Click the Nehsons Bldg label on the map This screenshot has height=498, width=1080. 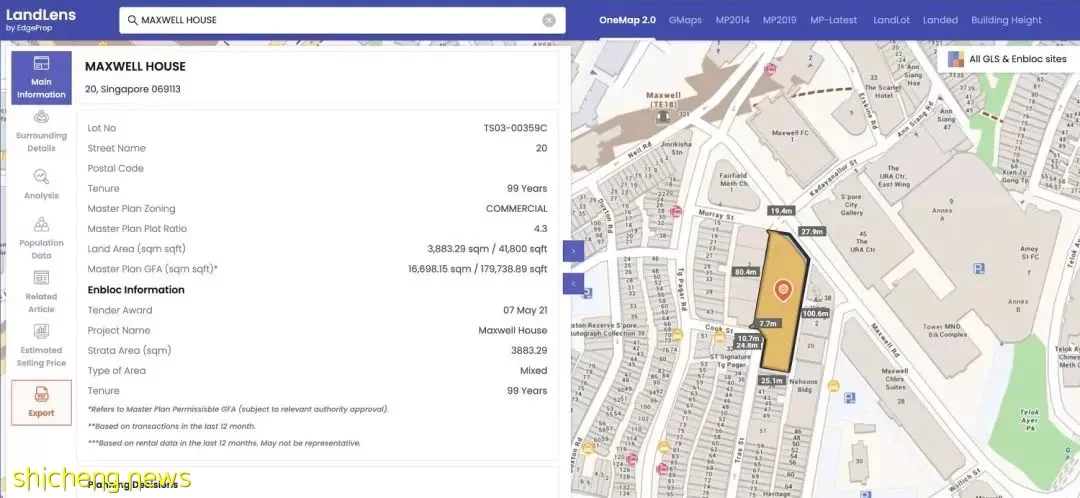pyautogui.click(x=803, y=385)
